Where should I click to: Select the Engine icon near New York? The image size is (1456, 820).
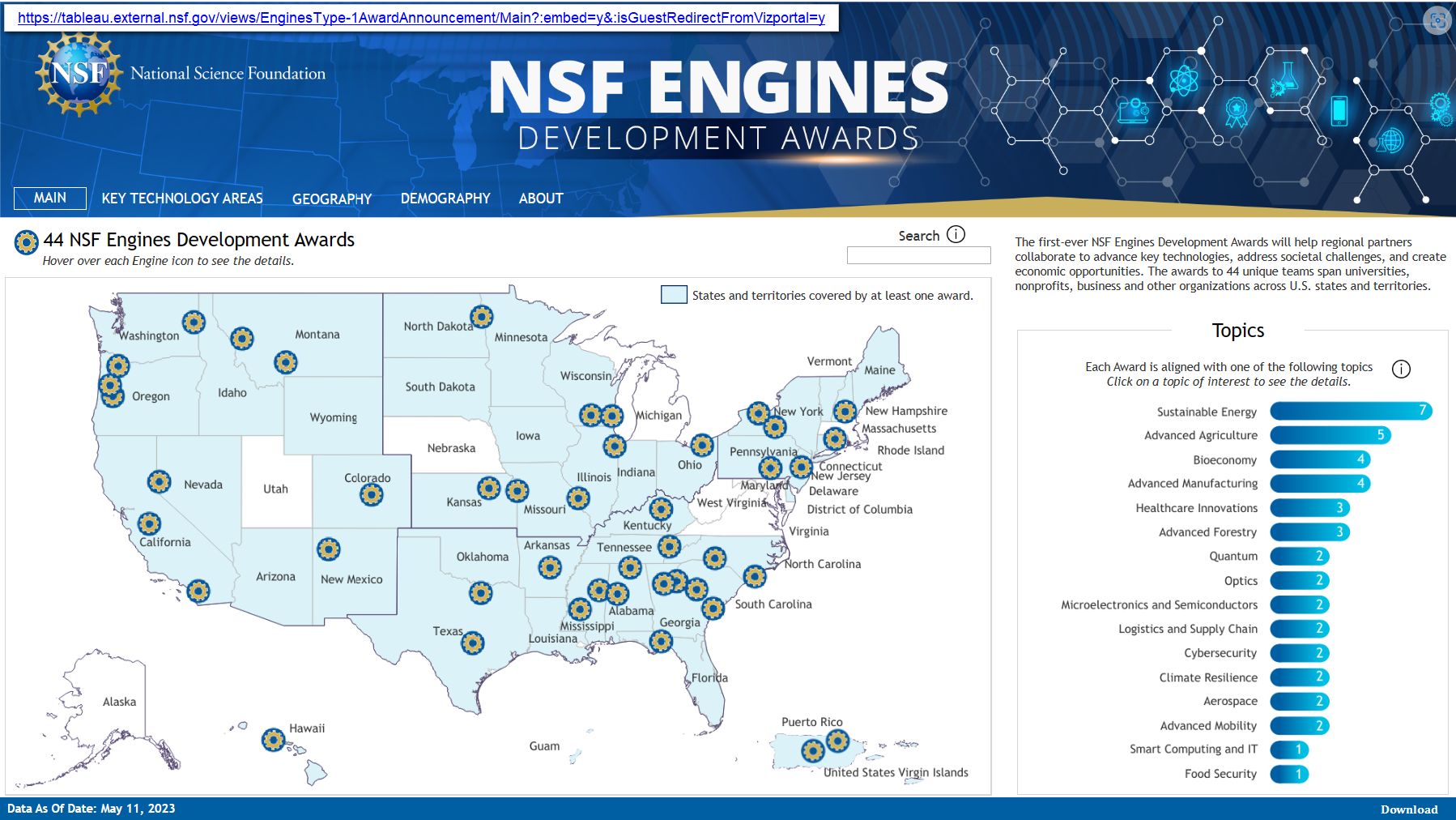coord(759,414)
